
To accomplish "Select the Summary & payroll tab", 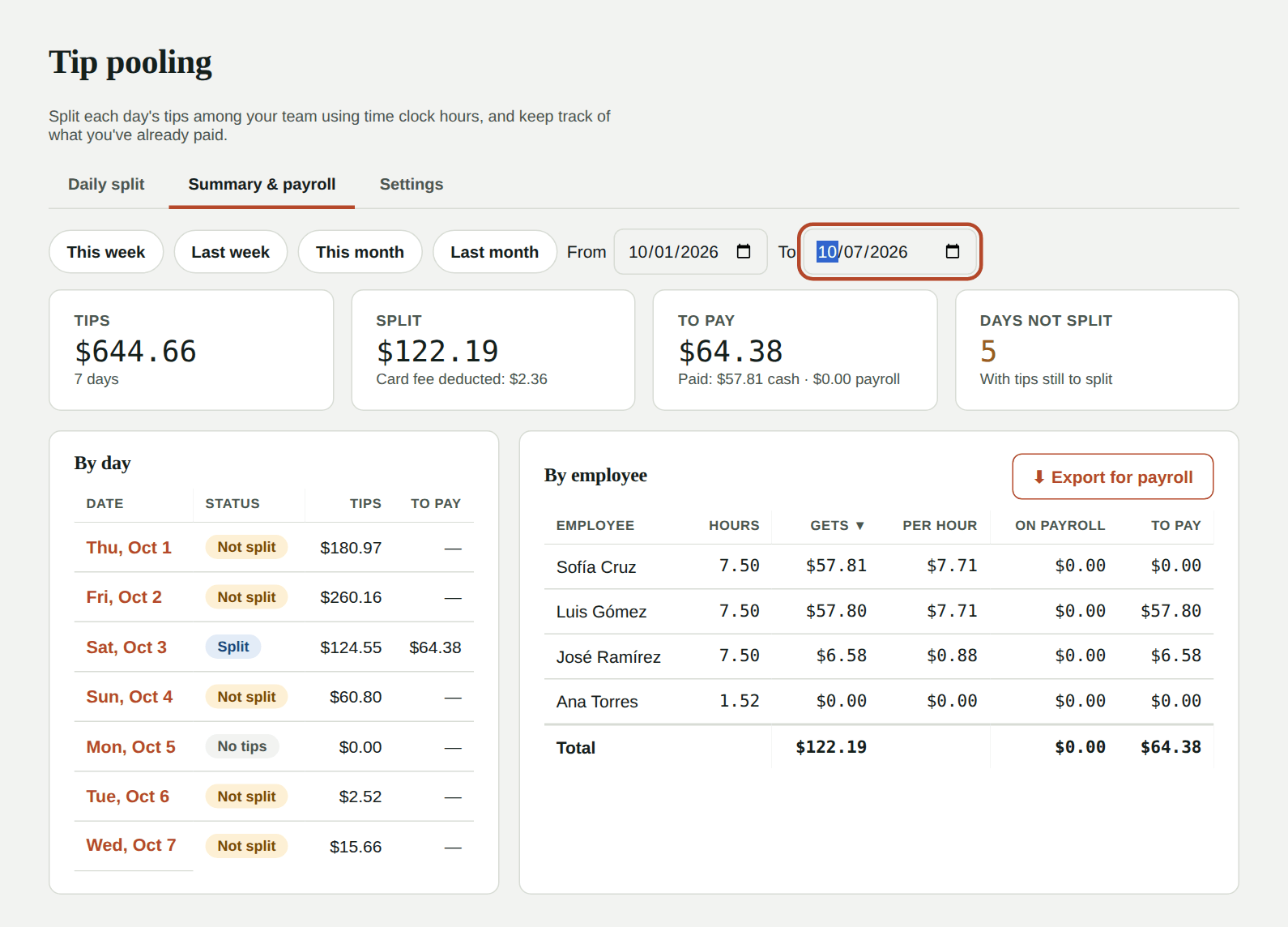I will tap(262, 184).
